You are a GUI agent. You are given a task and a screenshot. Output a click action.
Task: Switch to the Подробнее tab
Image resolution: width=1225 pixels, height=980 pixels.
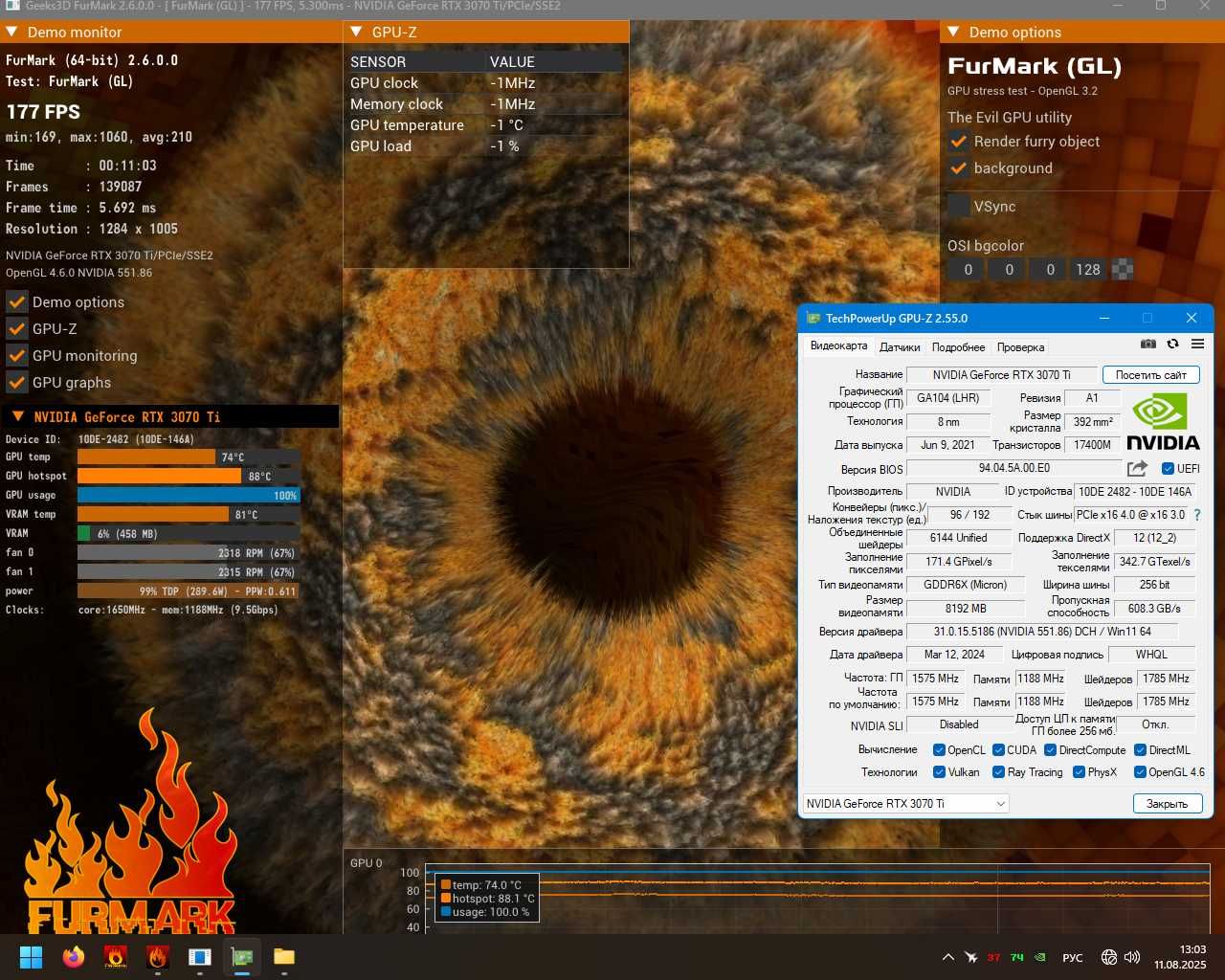click(x=958, y=347)
